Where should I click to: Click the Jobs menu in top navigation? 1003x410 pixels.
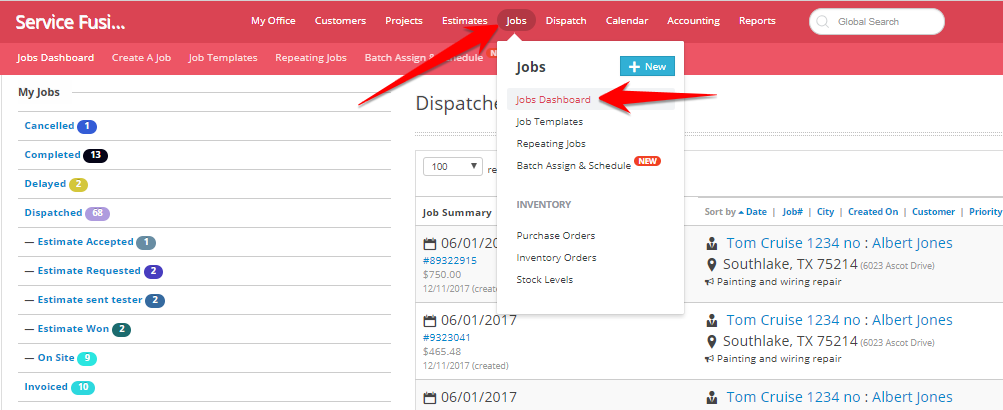[x=516, y=21]
